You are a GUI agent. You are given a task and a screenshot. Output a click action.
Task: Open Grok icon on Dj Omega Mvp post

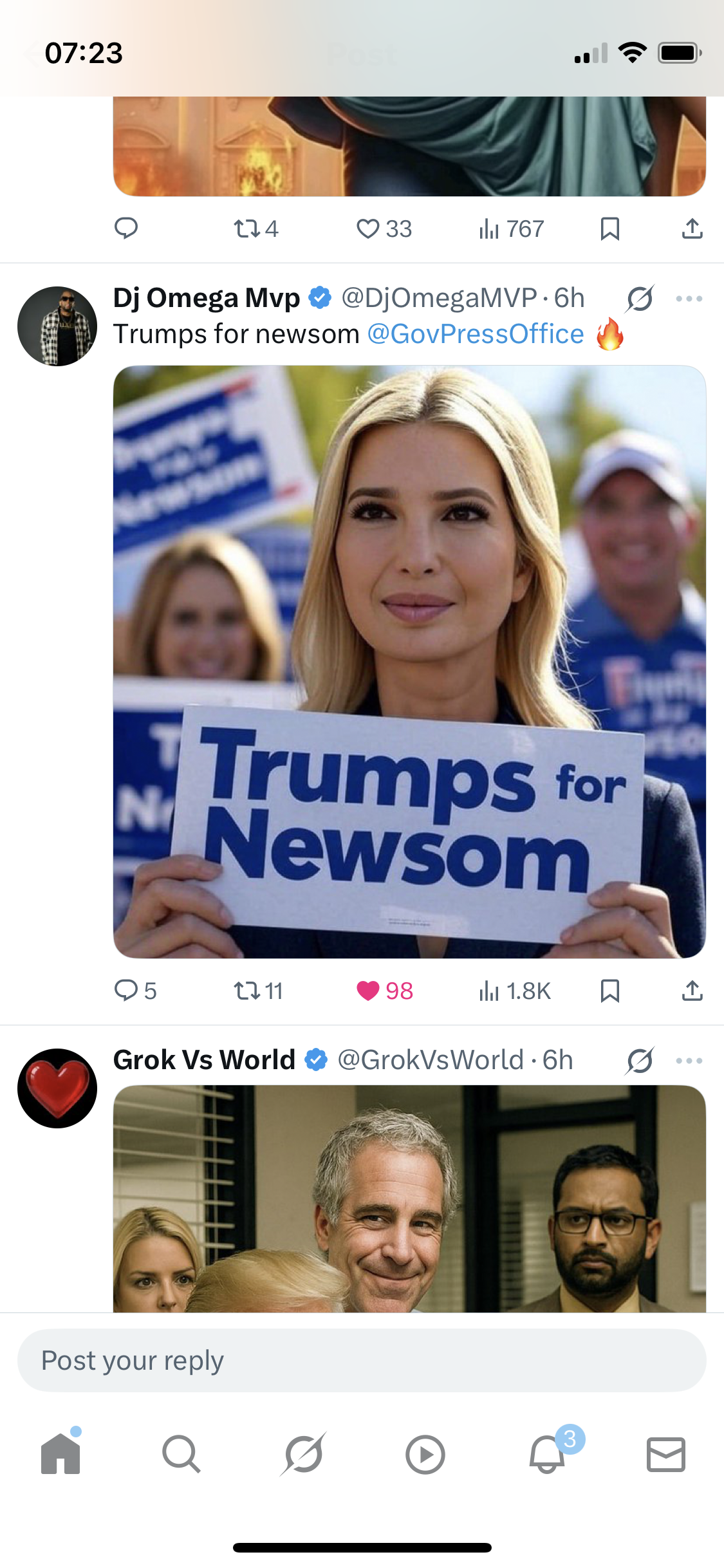640,299
